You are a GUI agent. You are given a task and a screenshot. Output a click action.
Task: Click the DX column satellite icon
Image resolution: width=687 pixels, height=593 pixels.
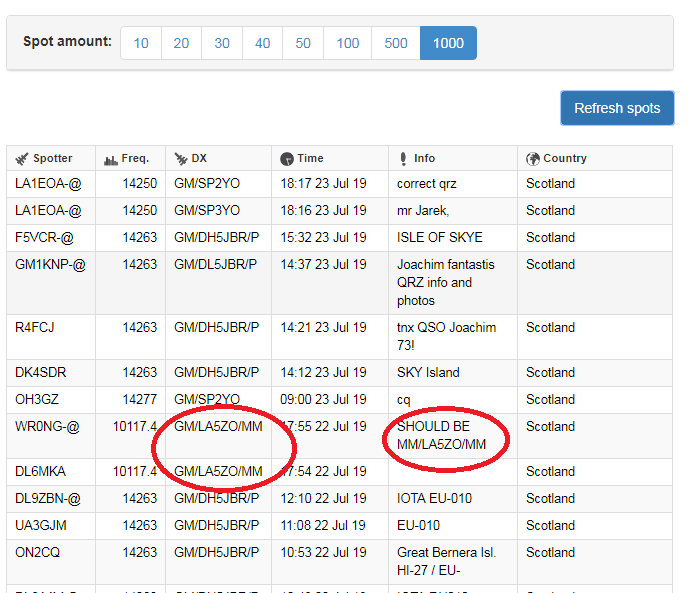pyautogui.click(x=181, y=159)
